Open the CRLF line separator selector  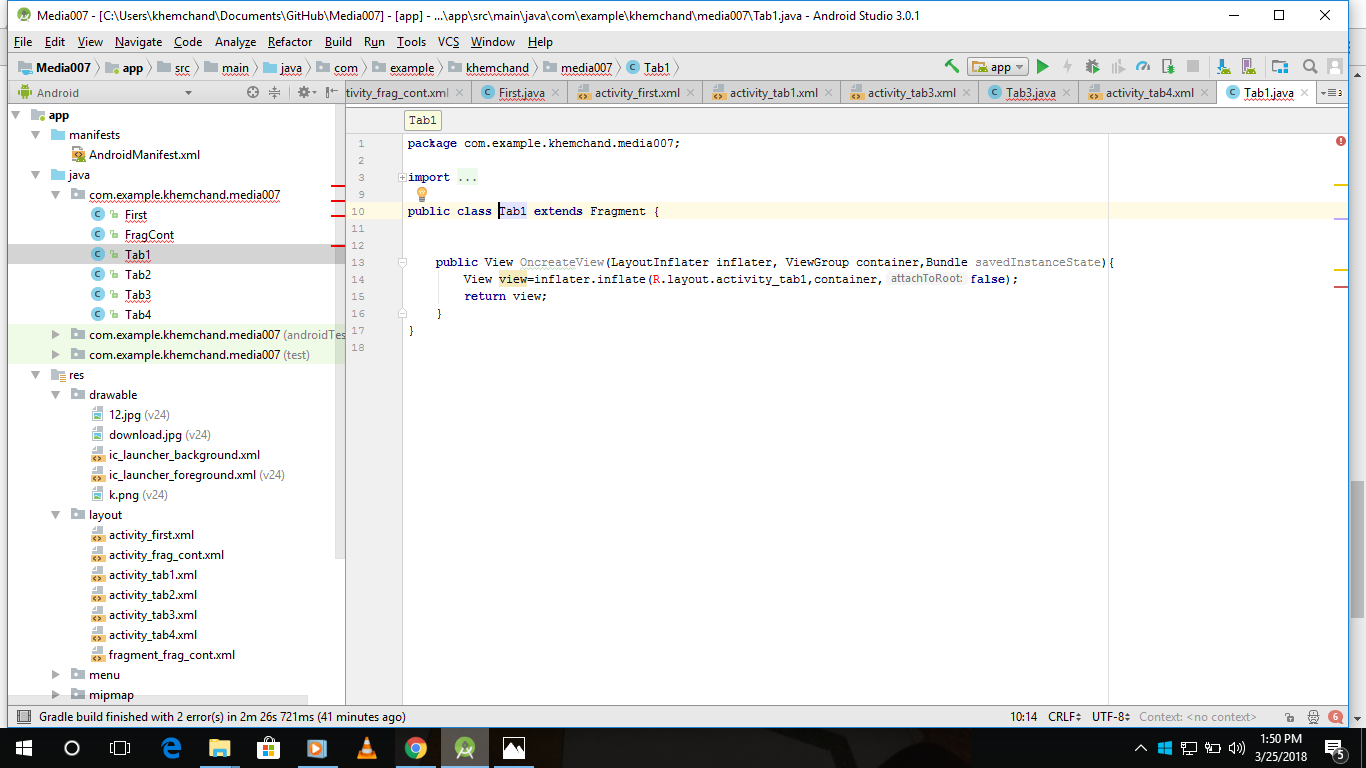click(x=1064, y=717)
